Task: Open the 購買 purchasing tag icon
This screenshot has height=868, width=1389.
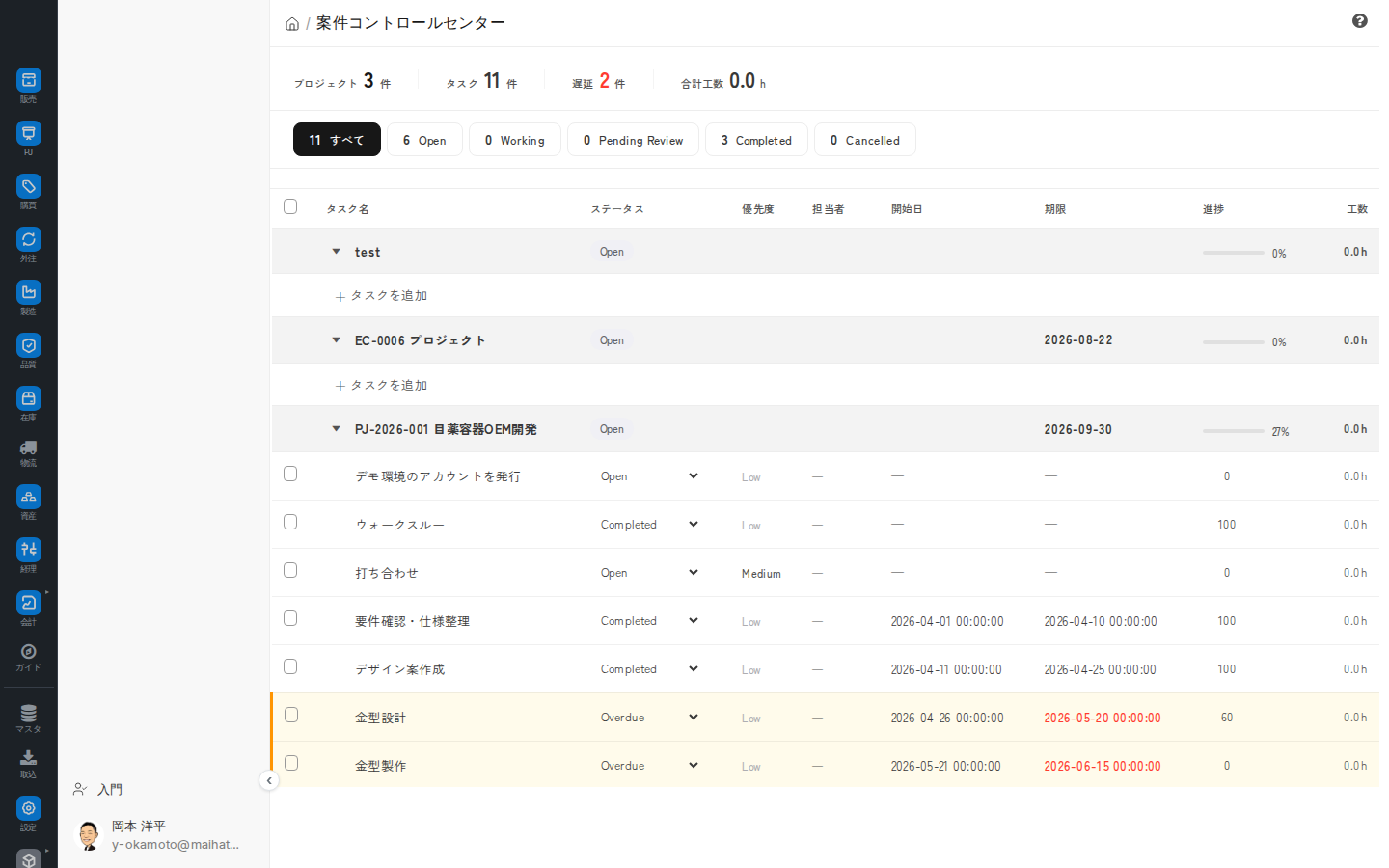Action: pos(29,186)
